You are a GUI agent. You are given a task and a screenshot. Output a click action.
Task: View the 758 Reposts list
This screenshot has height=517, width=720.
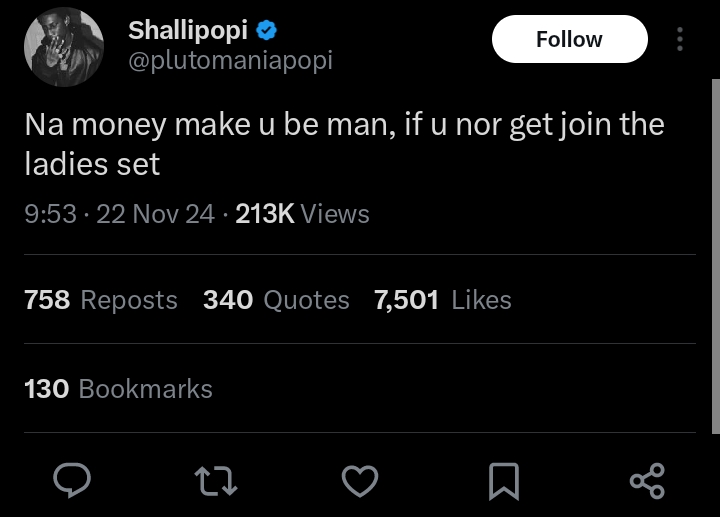coord(100,300)
